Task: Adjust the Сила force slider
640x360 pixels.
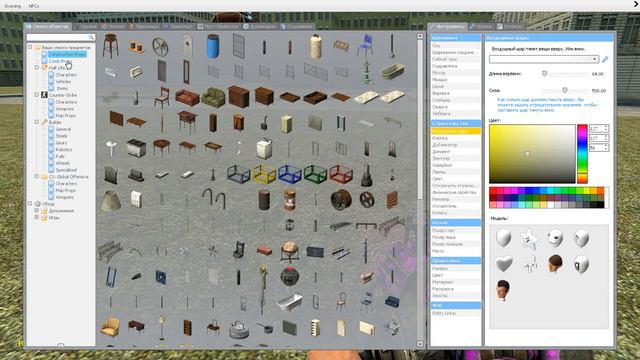Action: tap(565, 90)
